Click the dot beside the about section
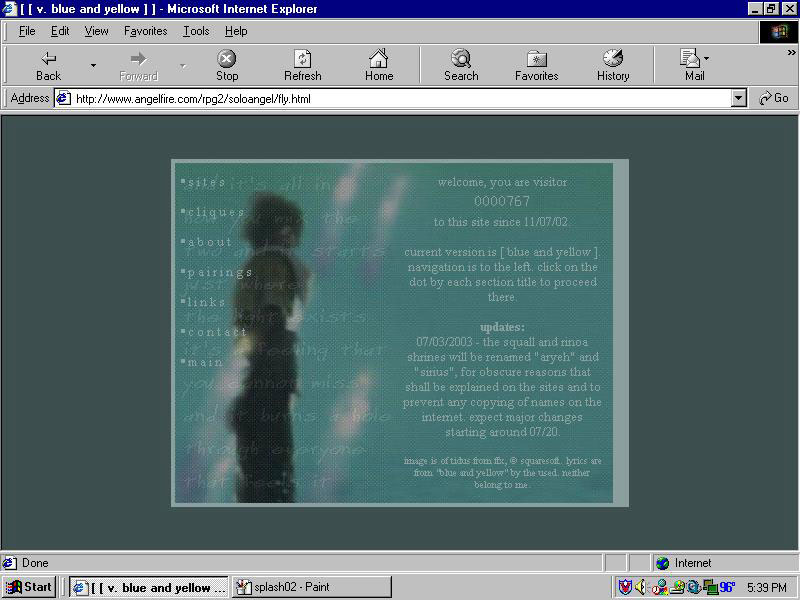The width and height of the screenshot is (800, 600). 183,240
